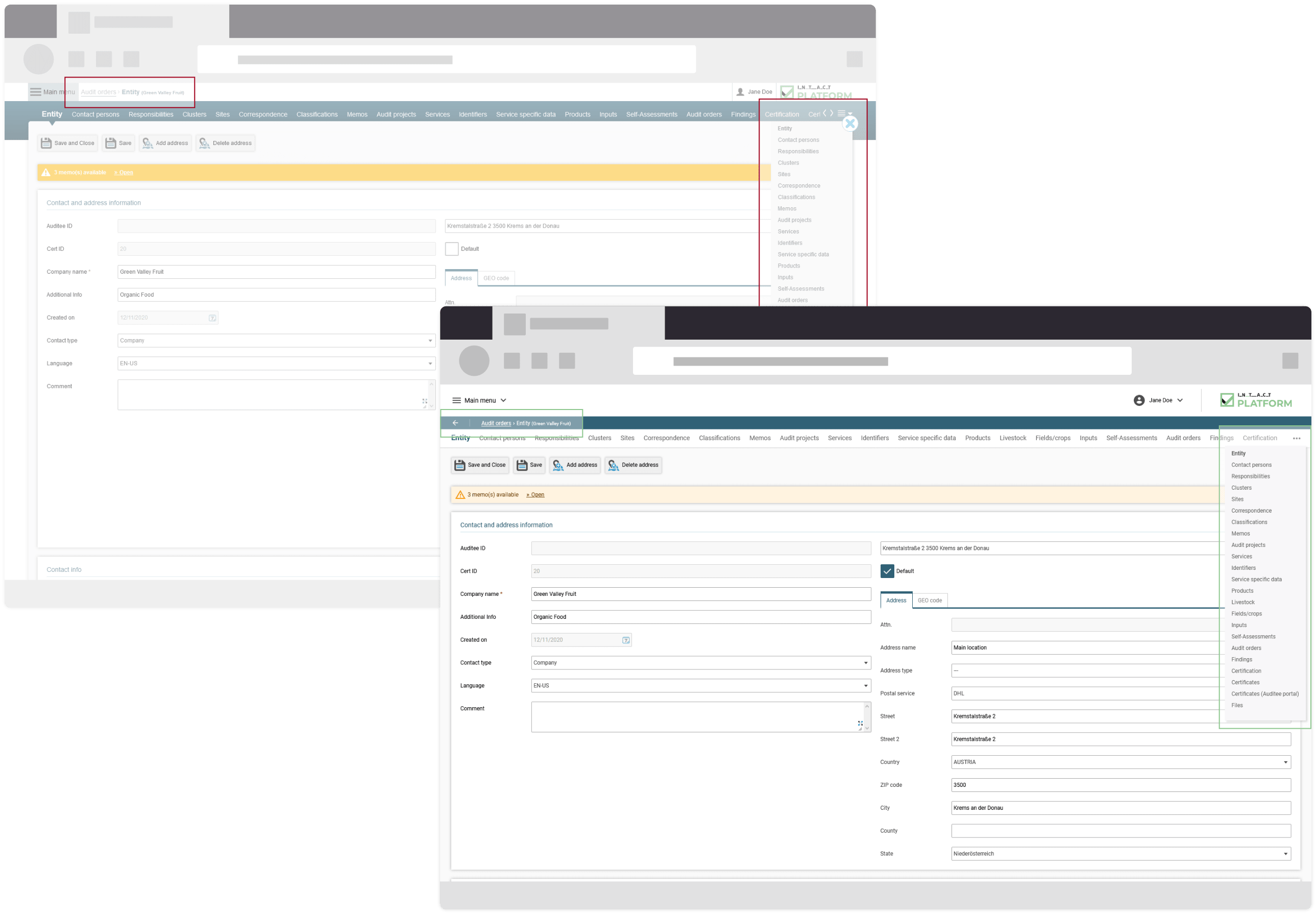Uncheck the Default address checkbox
The image size is (1316, 914).
click(x=887, y=571)
